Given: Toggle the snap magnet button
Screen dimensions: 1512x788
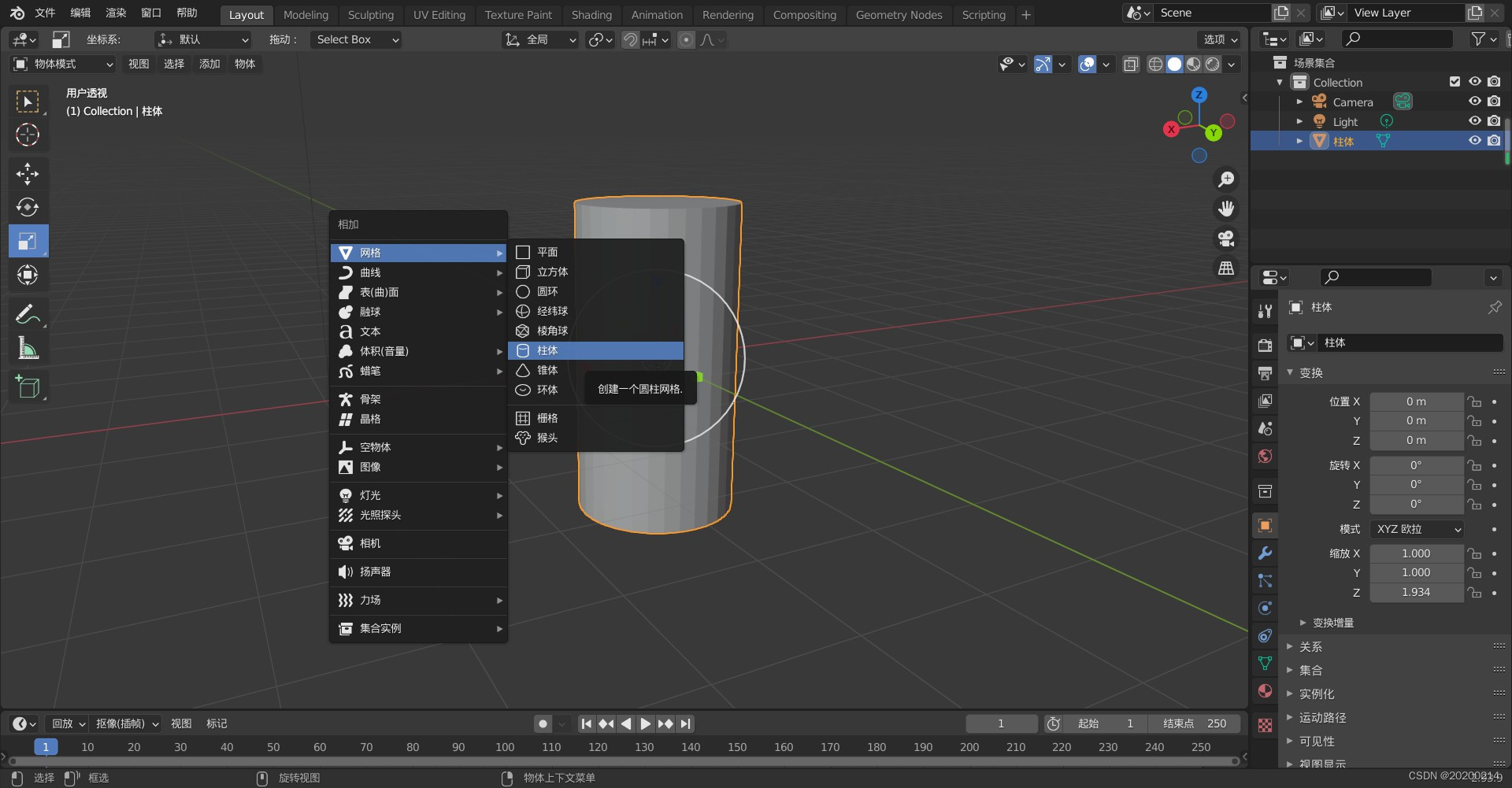Looking at the screenshot, I should click(630, 39).
